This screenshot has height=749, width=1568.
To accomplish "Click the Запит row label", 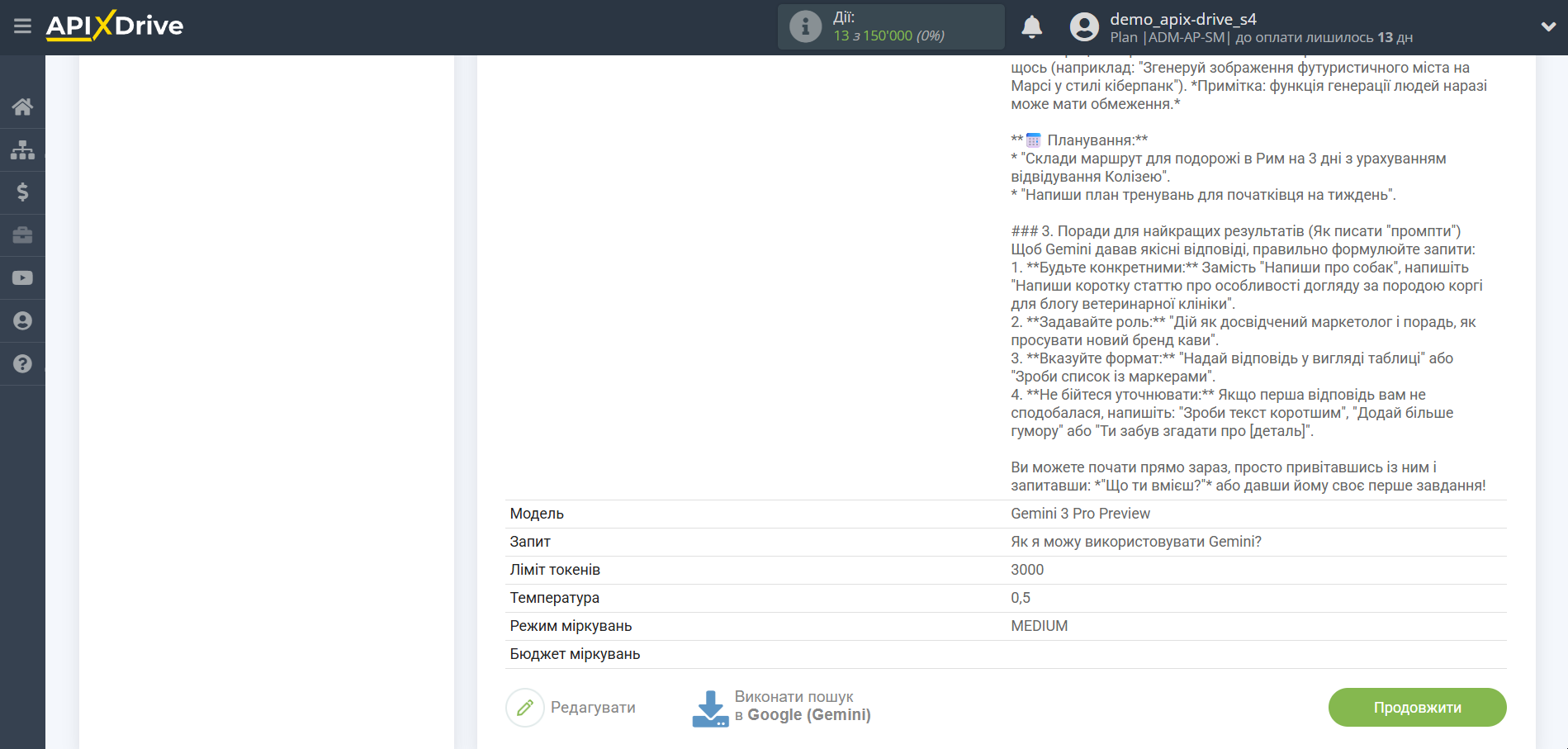I will (x=530, y=542).
